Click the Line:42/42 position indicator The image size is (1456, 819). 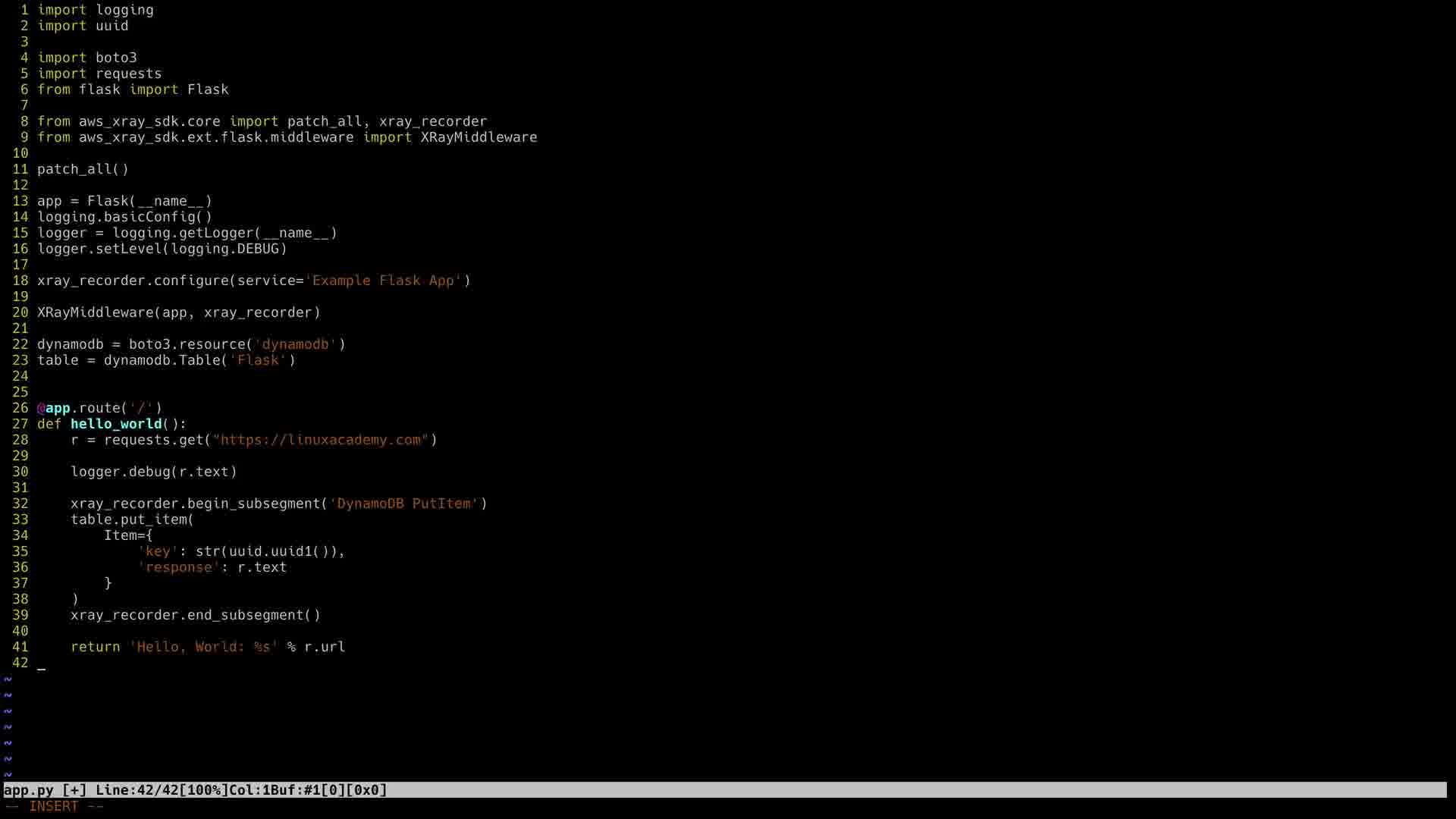tap(136, 790)
